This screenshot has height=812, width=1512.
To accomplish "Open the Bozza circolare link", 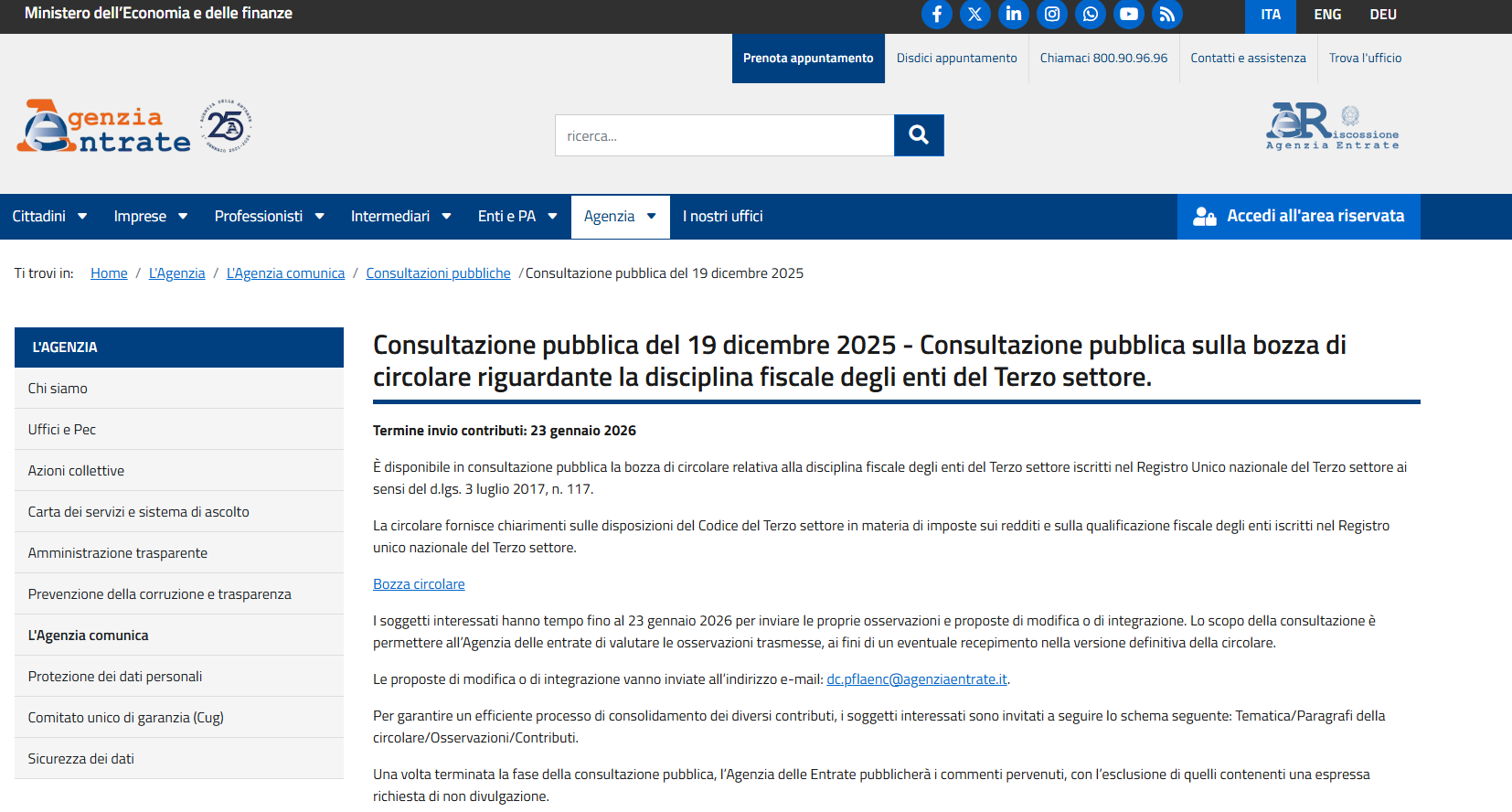I will [419, 584].
